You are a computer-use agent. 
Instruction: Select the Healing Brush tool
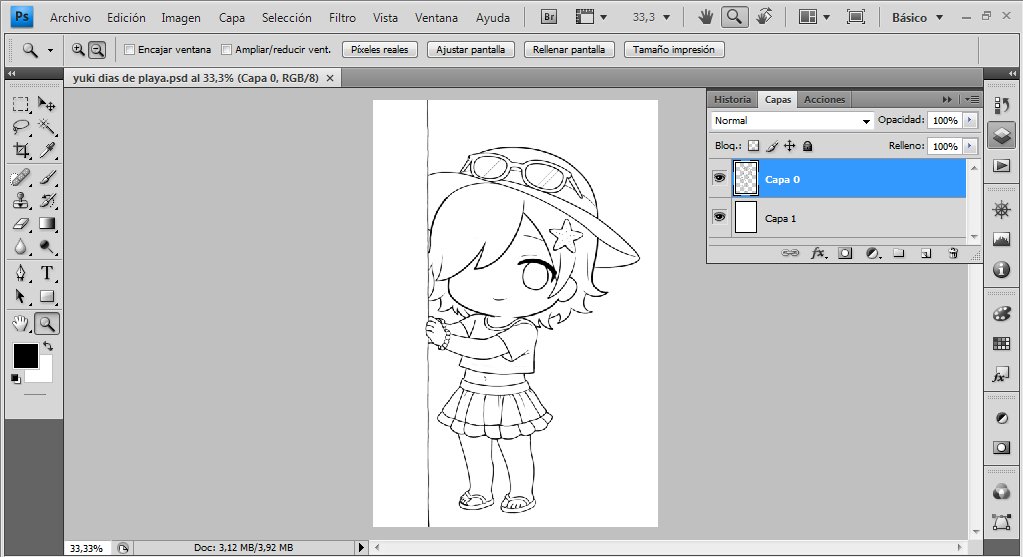tap(21, 177)
